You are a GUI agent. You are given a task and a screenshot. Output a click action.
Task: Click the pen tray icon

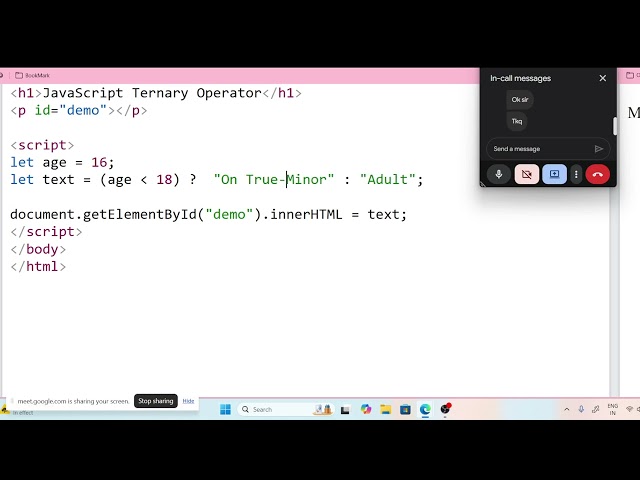596,409
